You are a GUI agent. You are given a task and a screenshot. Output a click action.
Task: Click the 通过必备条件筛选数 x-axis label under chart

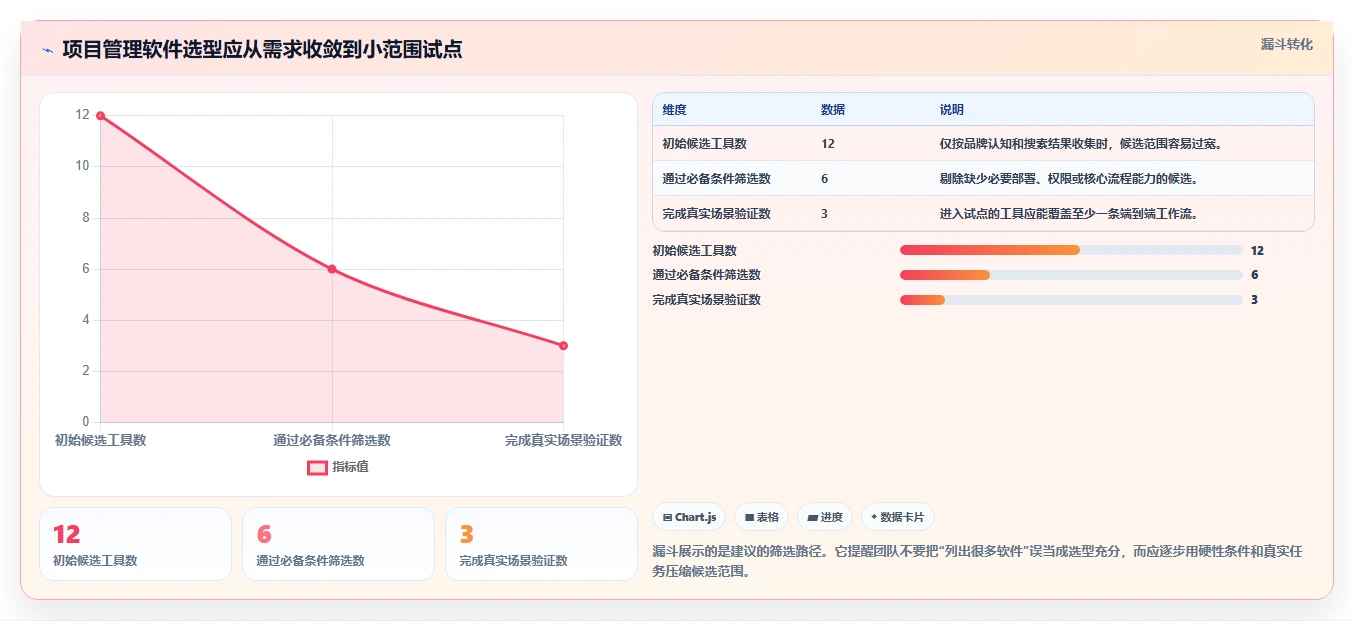pos(332,440)
